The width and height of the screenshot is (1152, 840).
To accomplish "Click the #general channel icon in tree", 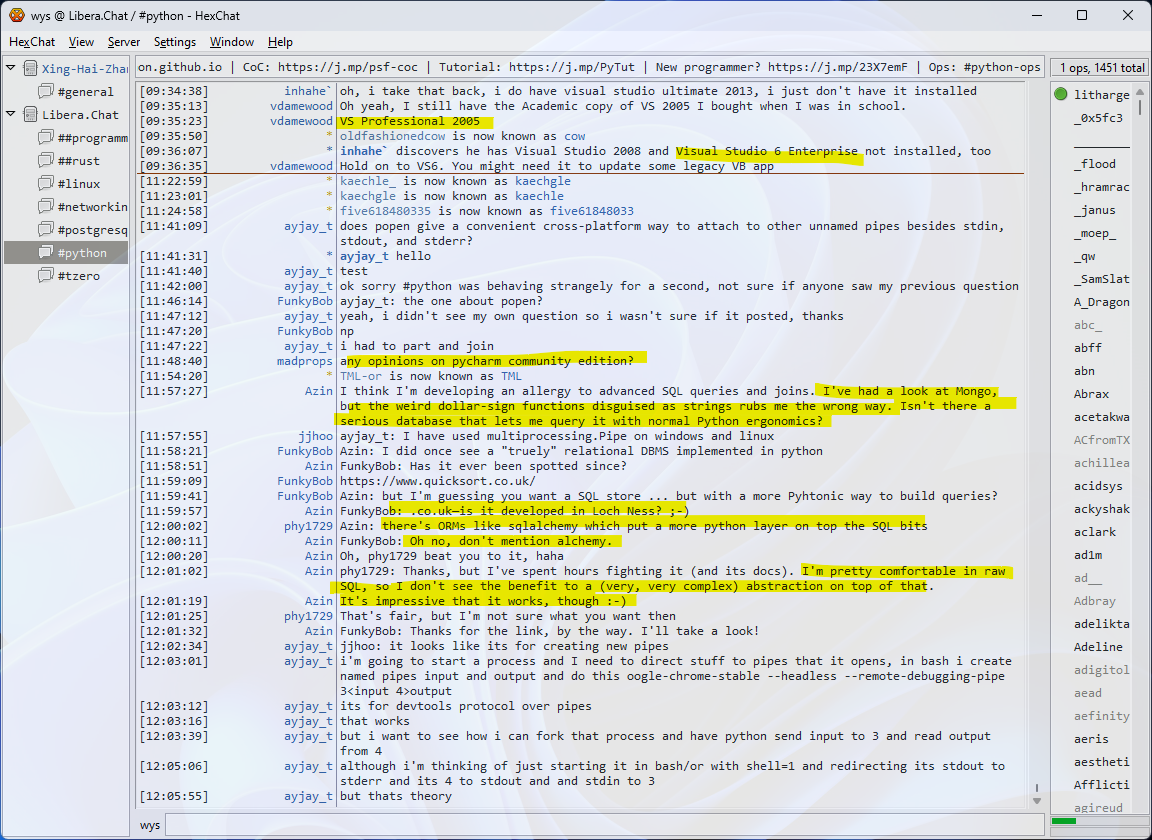I will coord(46,92).
